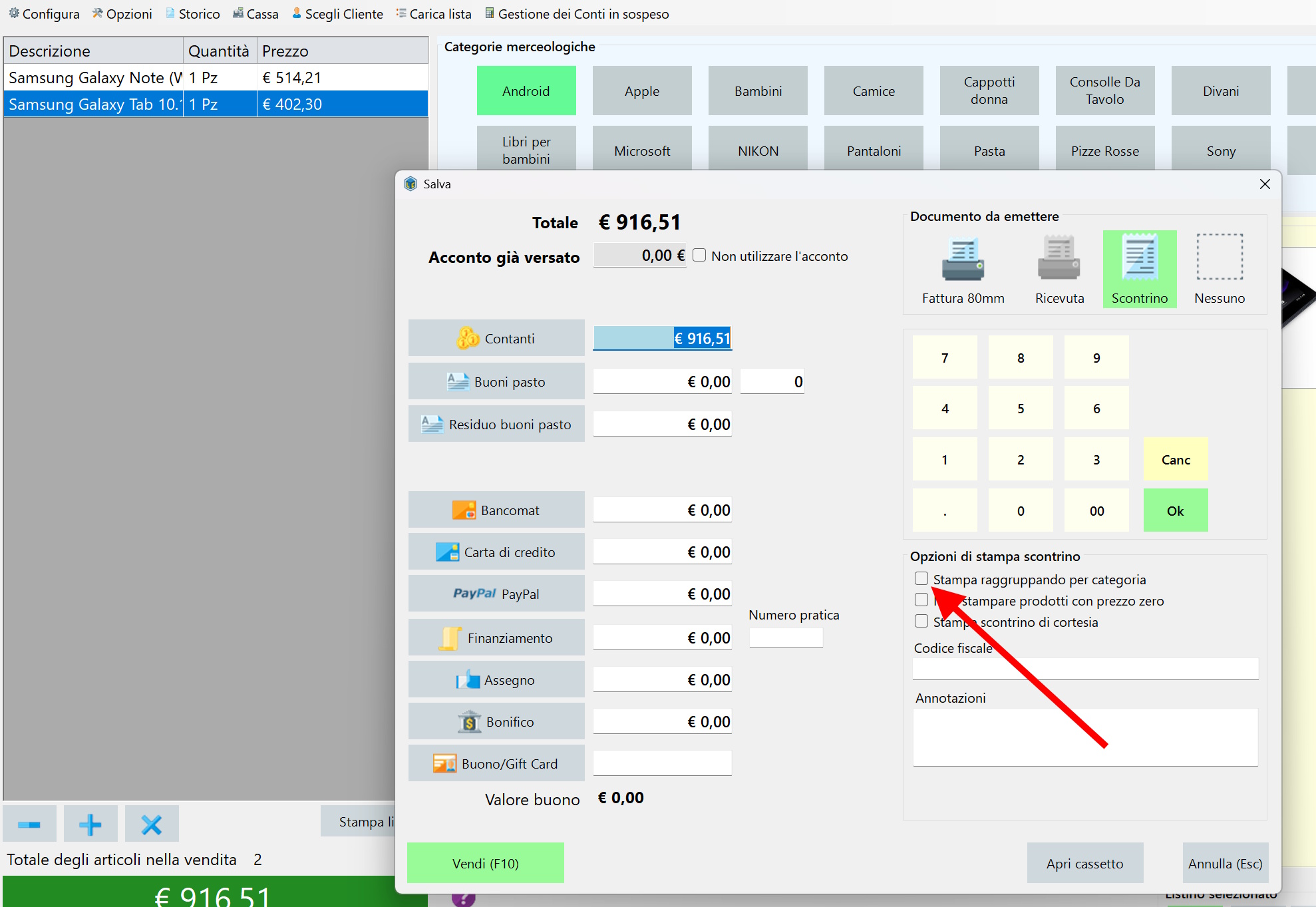This screenshot has width=1316, height=907.
Task: Click the Vendi (F10) button
Action: click(486, 864)
